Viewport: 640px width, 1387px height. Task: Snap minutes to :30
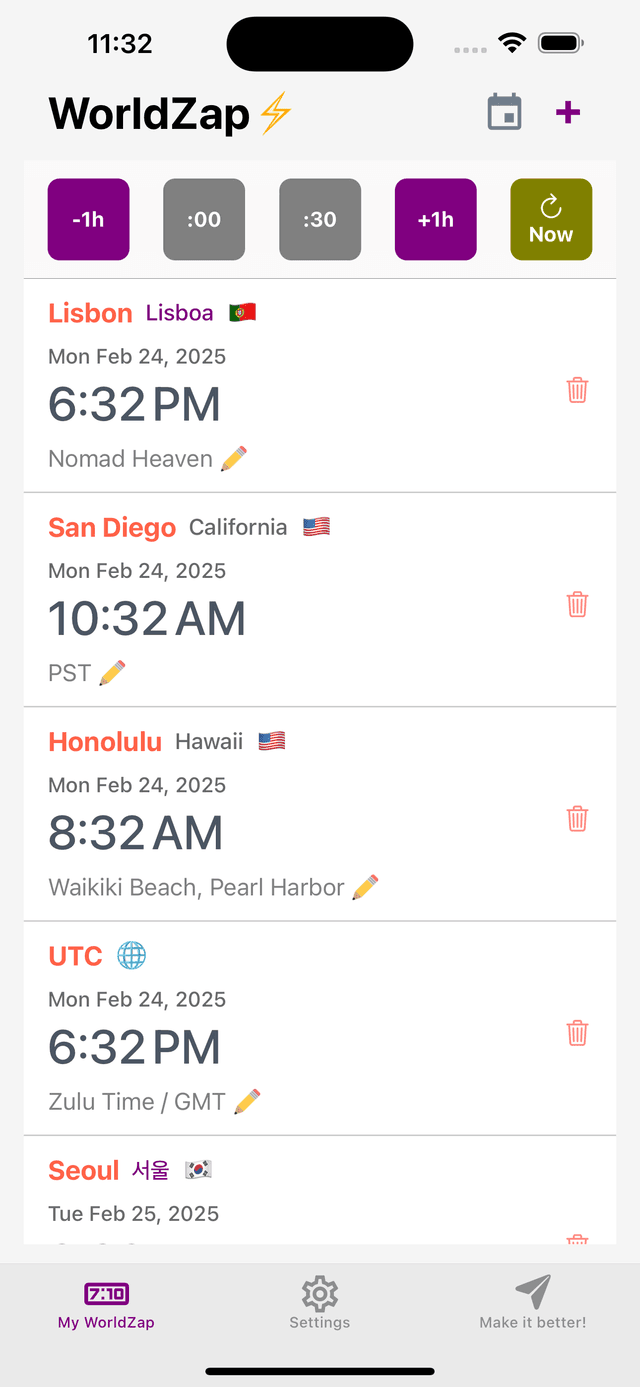click(x=320, y=219)
